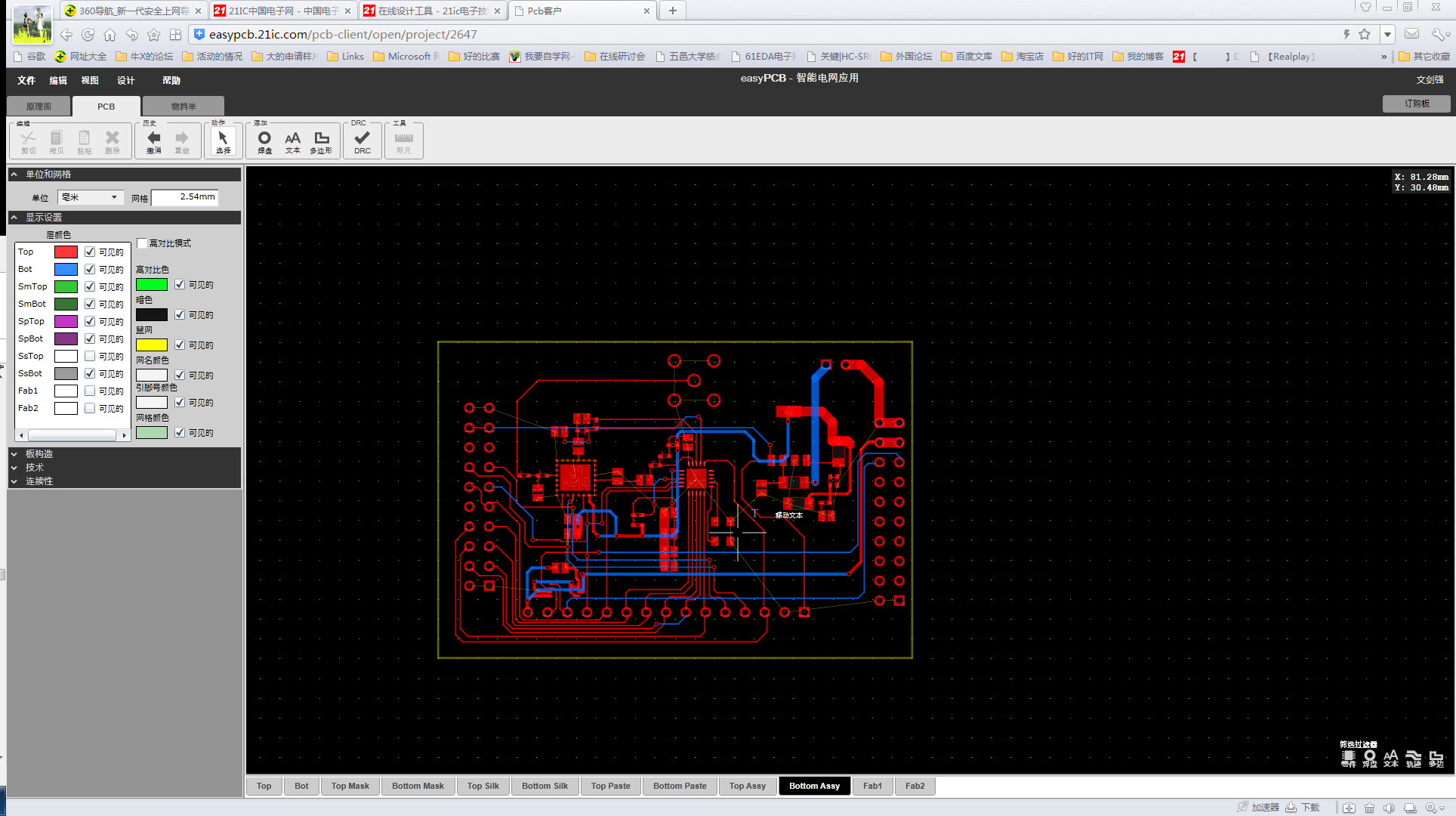Toggle grid color (网格颜色) visible checkbox

coord(180,432)
